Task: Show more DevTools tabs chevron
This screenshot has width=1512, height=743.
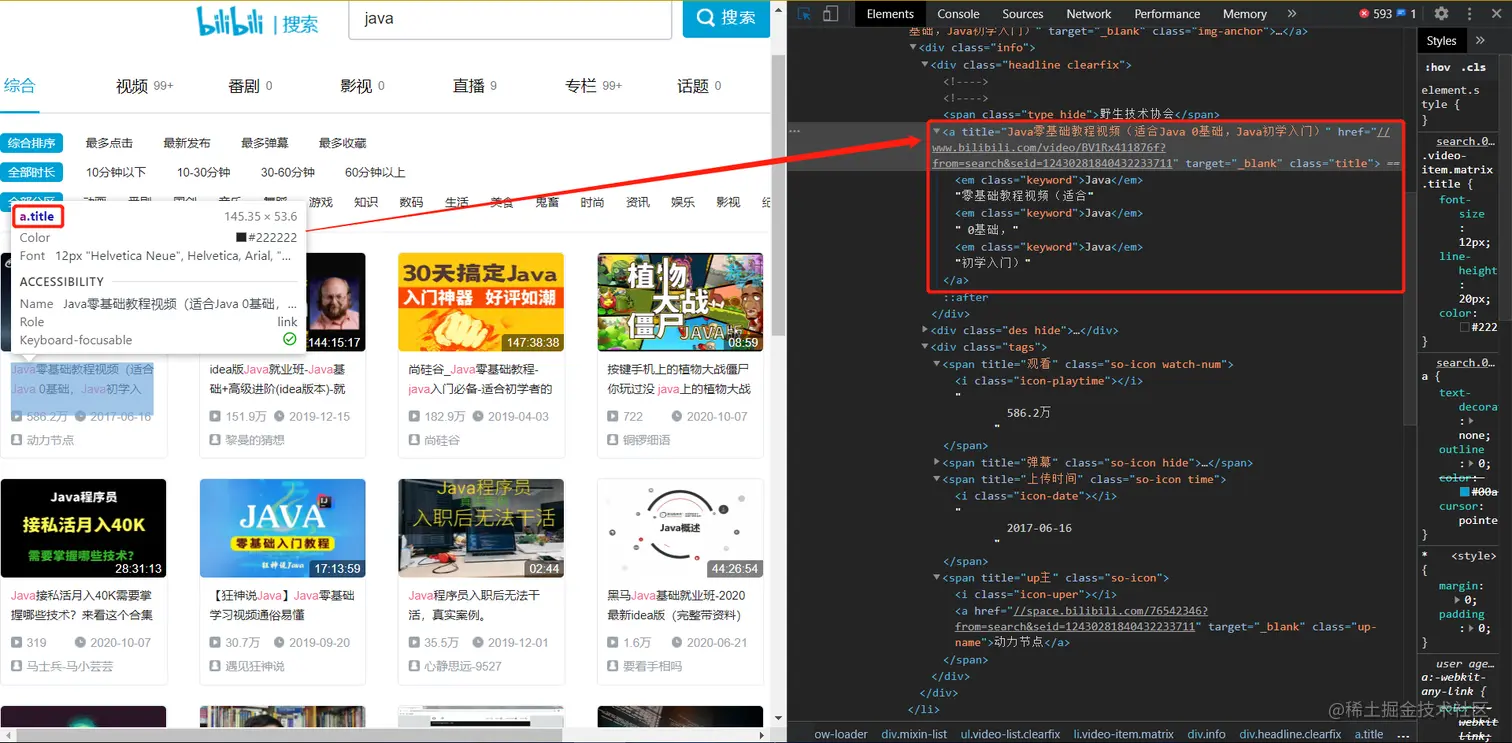Action: (x=1291, y=14)
